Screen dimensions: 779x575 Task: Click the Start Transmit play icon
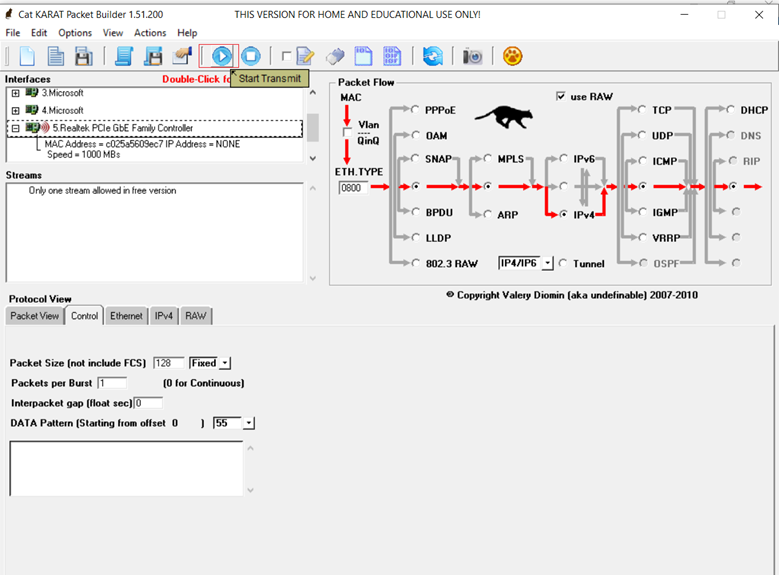pyautogui.click(x=219, y=56)
